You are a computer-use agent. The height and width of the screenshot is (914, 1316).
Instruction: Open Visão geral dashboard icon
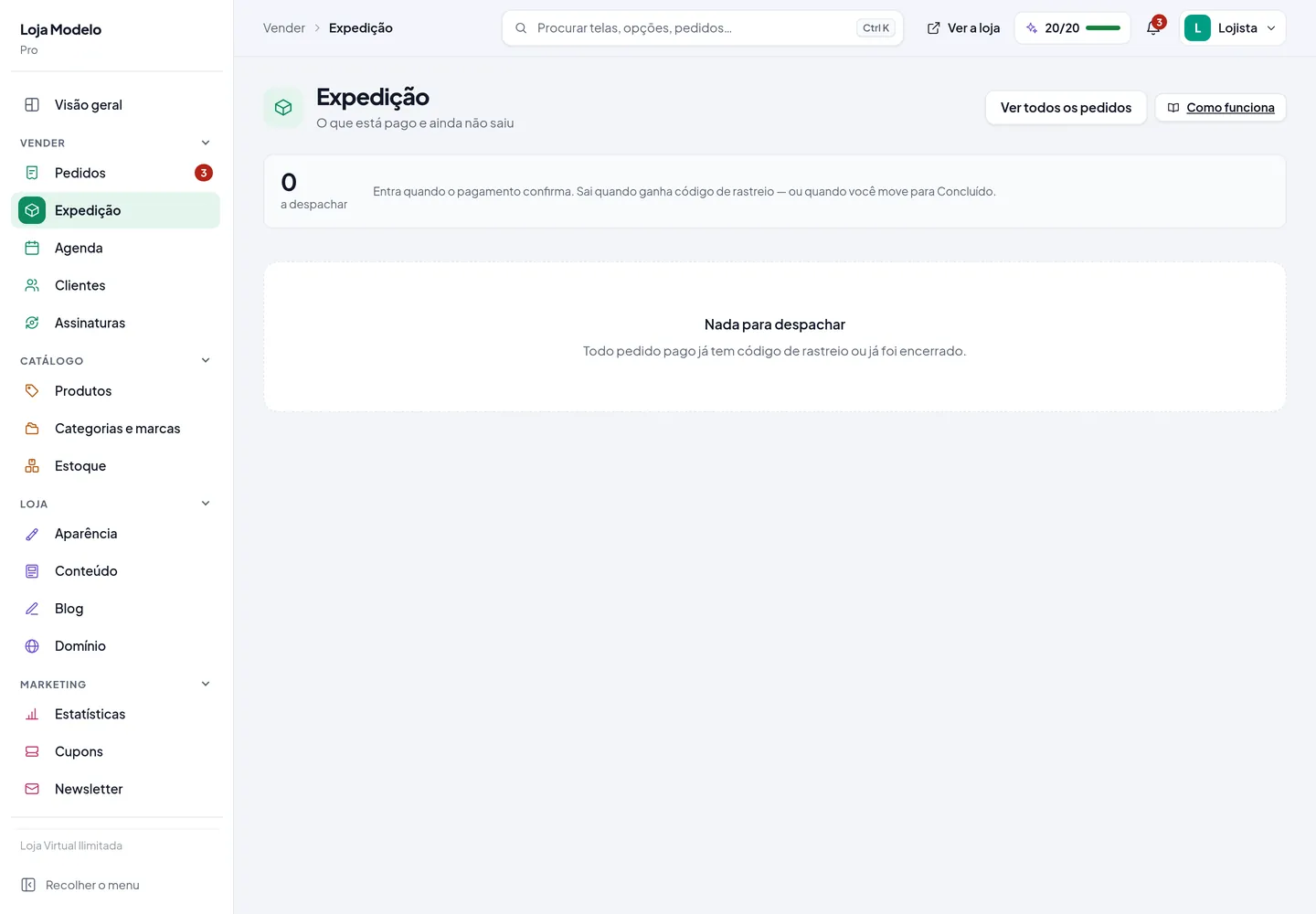32,104
